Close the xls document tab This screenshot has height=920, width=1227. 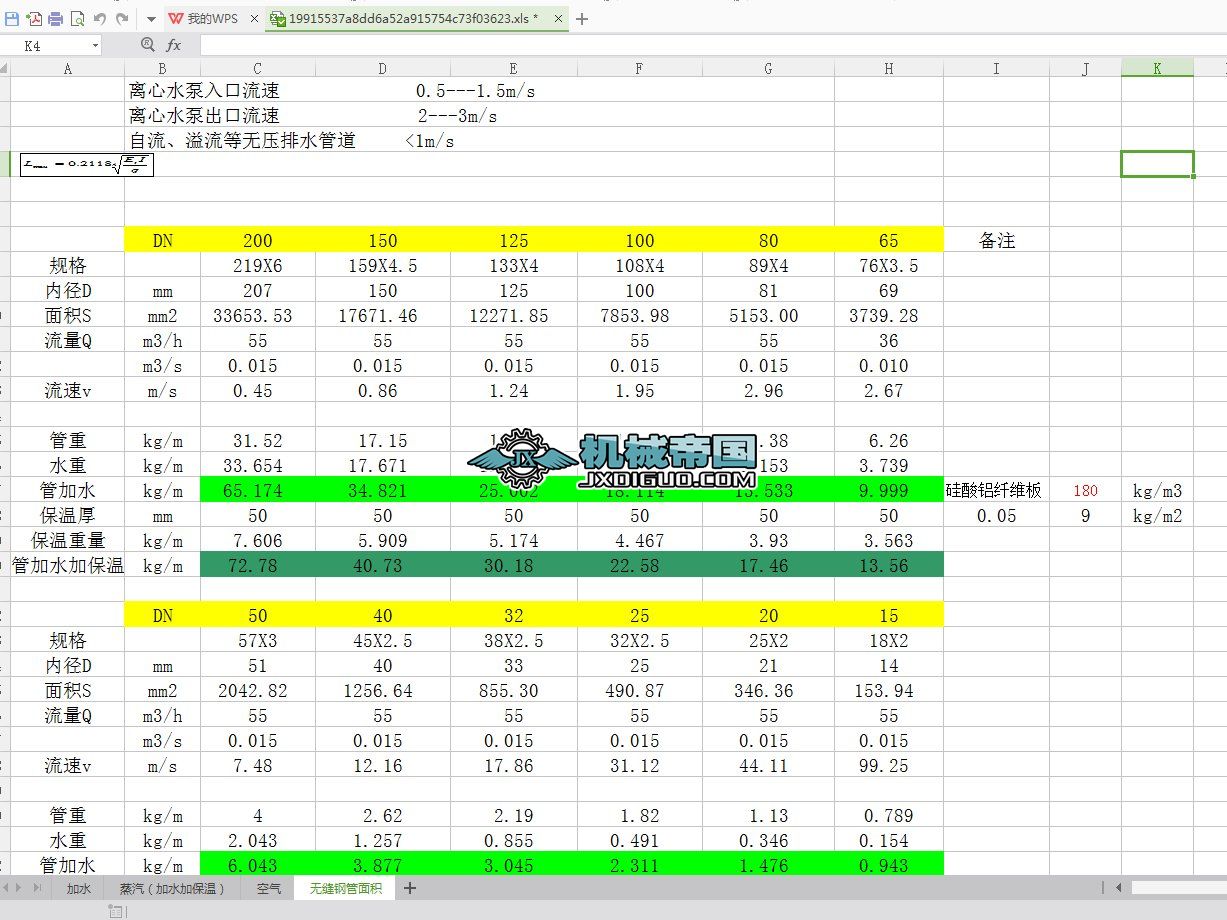pyautogui.click(x=558, y=19)
